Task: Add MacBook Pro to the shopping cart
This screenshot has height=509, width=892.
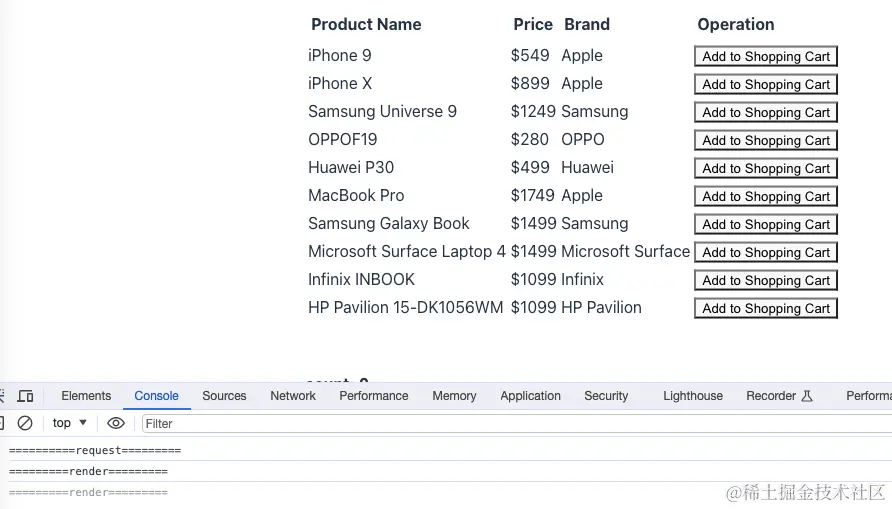Action: coord(766,196)
